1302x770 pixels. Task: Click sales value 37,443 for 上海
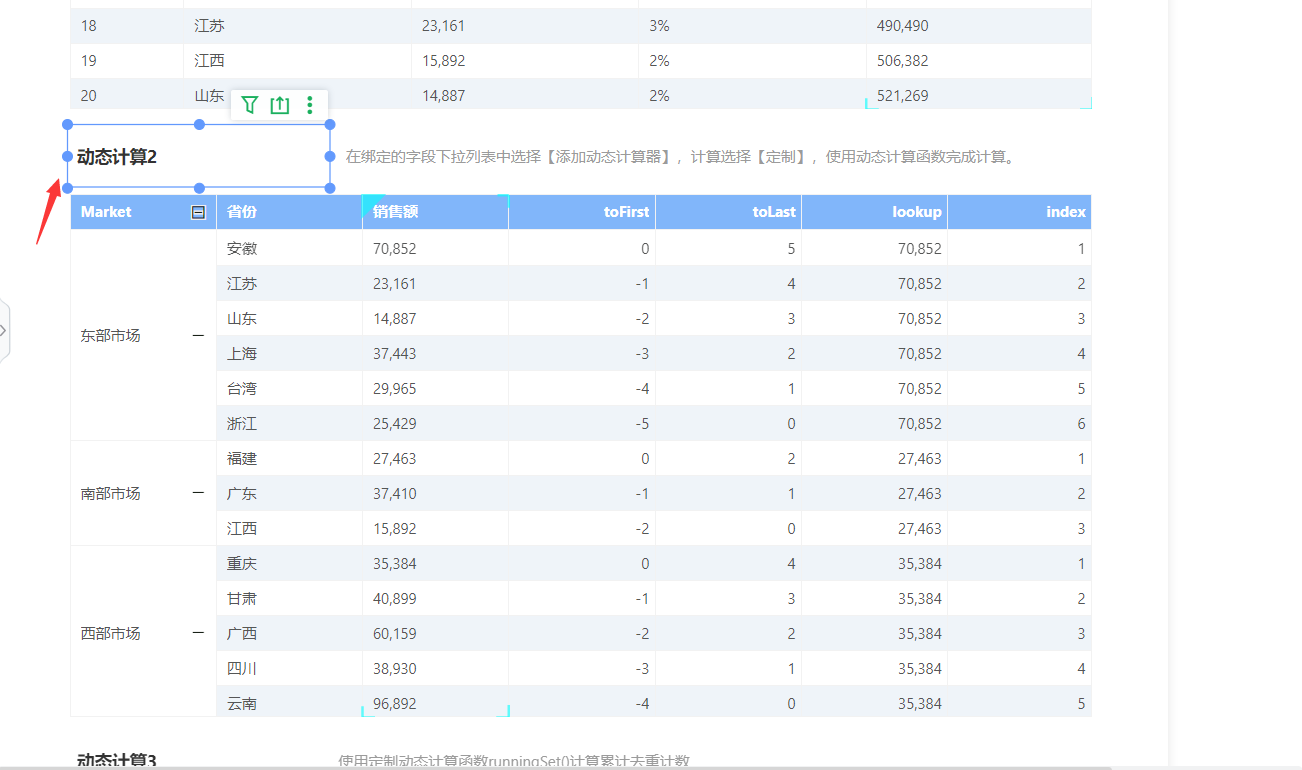tap(395, 353)
